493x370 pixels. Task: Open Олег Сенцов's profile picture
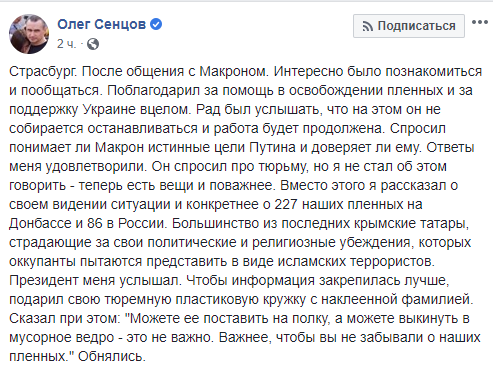tap(29, 34)
